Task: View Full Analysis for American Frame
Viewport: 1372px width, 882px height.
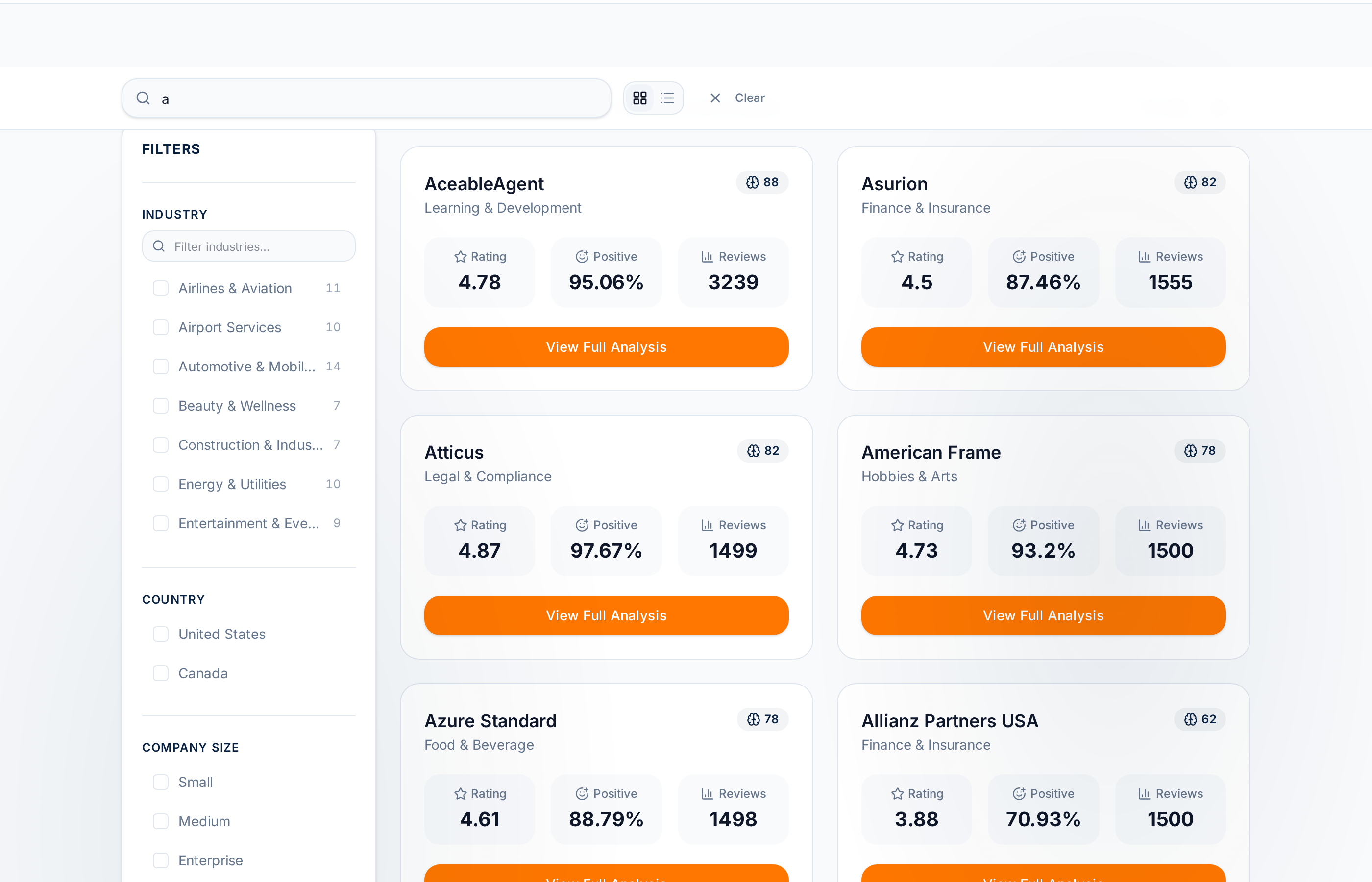Action: point(1043,615)
